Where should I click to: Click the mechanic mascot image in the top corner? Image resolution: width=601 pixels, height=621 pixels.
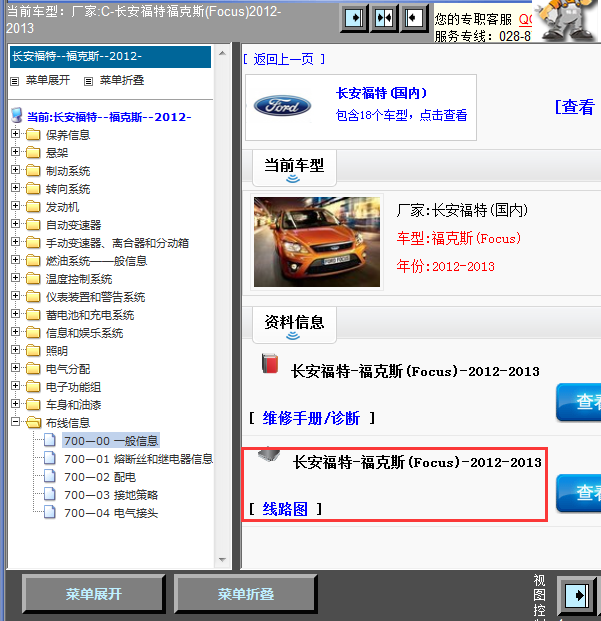point(567,20)
